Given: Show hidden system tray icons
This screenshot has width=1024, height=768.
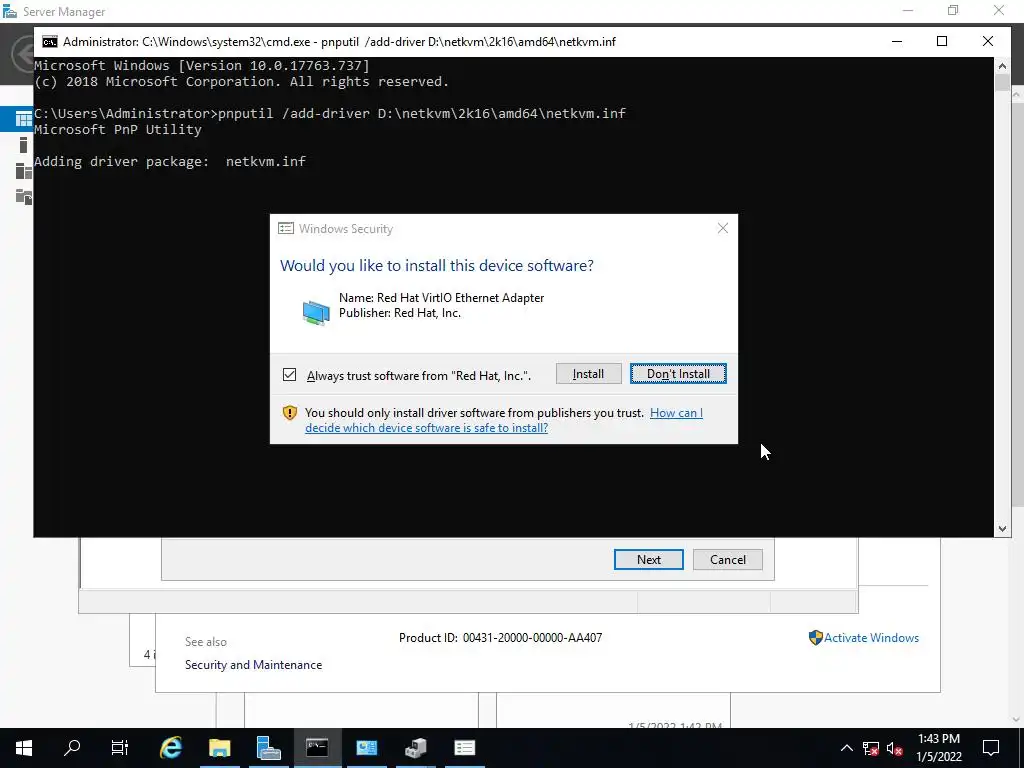Looking at the screenshot, I should 846,748.
